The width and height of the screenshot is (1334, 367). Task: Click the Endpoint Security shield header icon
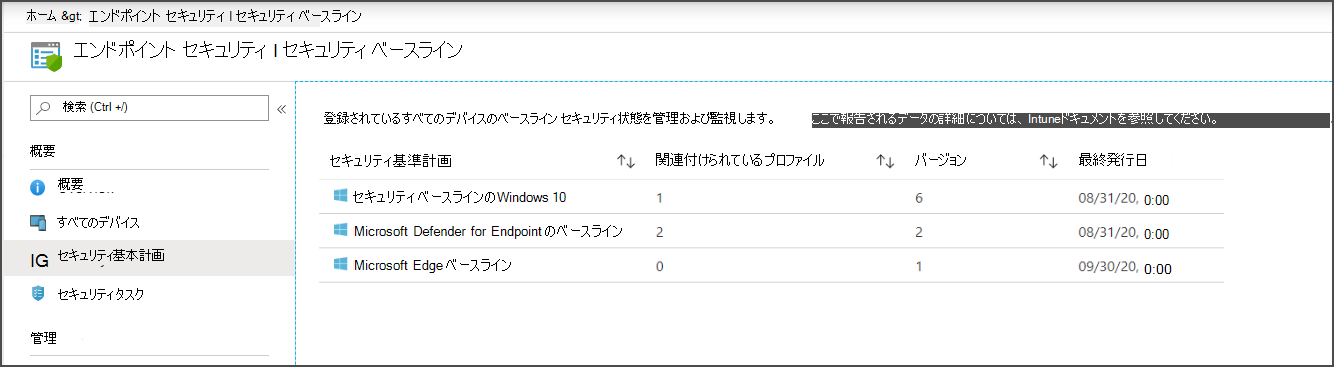coord(46,57)
